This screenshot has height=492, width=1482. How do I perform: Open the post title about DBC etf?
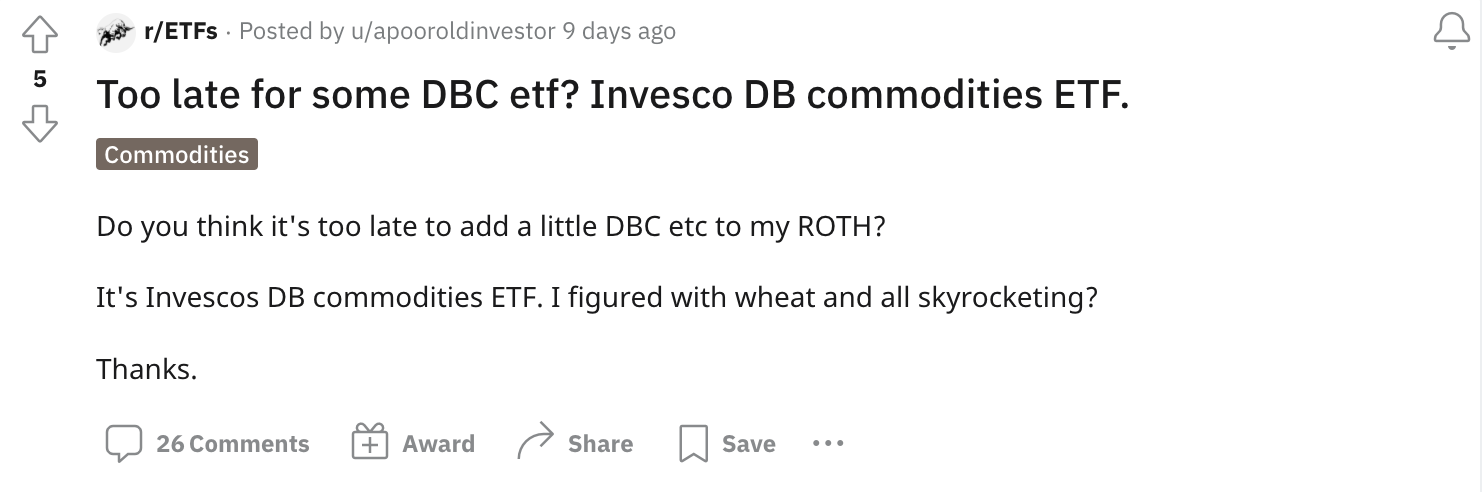[612, 95]
